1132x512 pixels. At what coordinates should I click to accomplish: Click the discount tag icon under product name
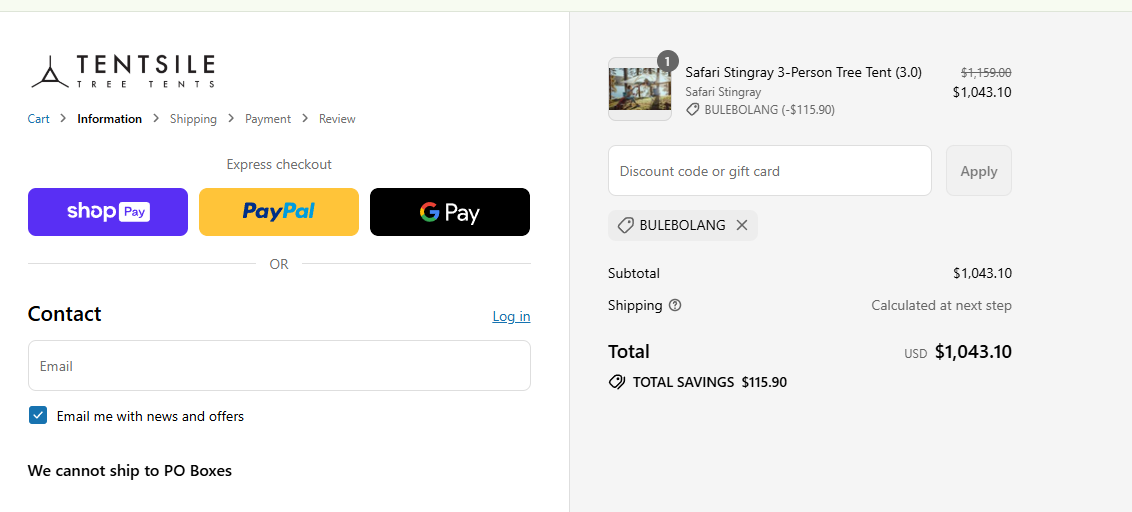[x=692, y=110]
